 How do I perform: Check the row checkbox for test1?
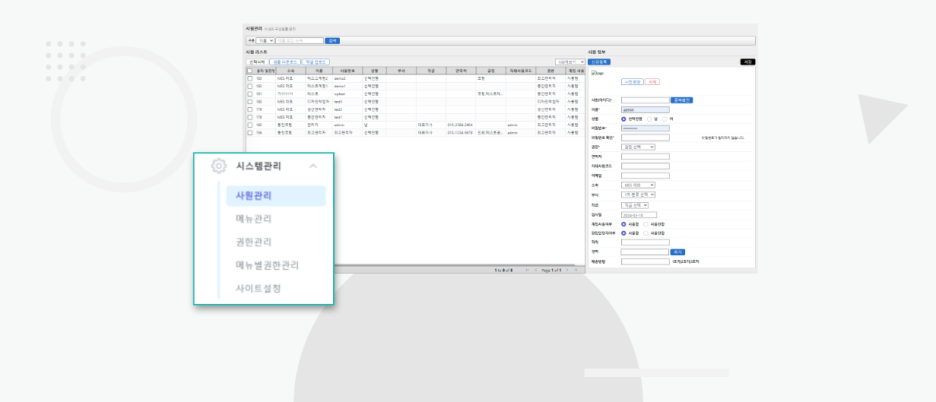tap(250, 117)
